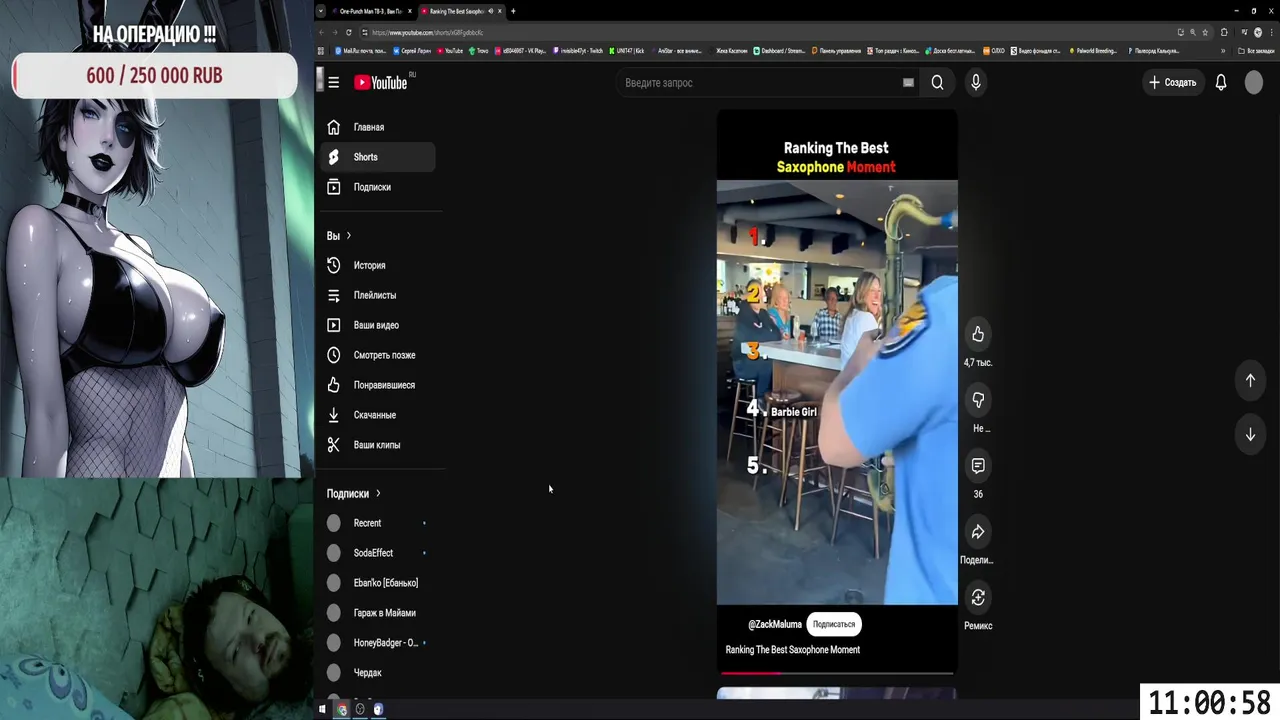The image size is (1280, 720).
Task: Open the Dashboard / Stream bookmark
Action: click(779, 50)
